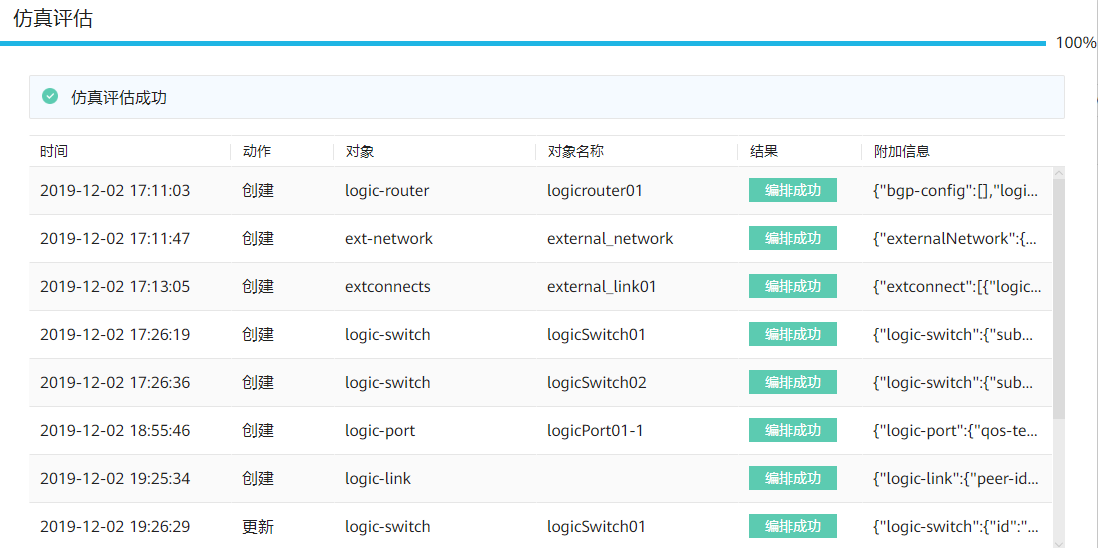Screen dimensions: 1098x548
Task: Open the externalNetwork additional info text
Action: pos(955,238)
